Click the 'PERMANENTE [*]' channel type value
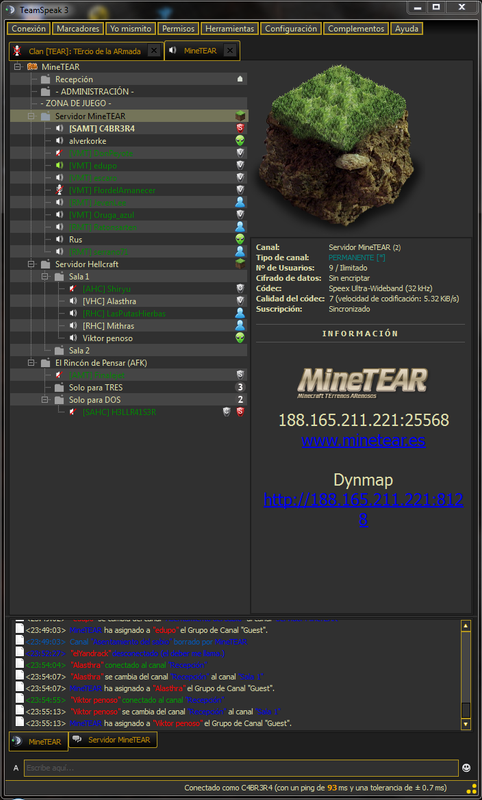This screenshot has height=800, width=482. (x=357, y=258)
